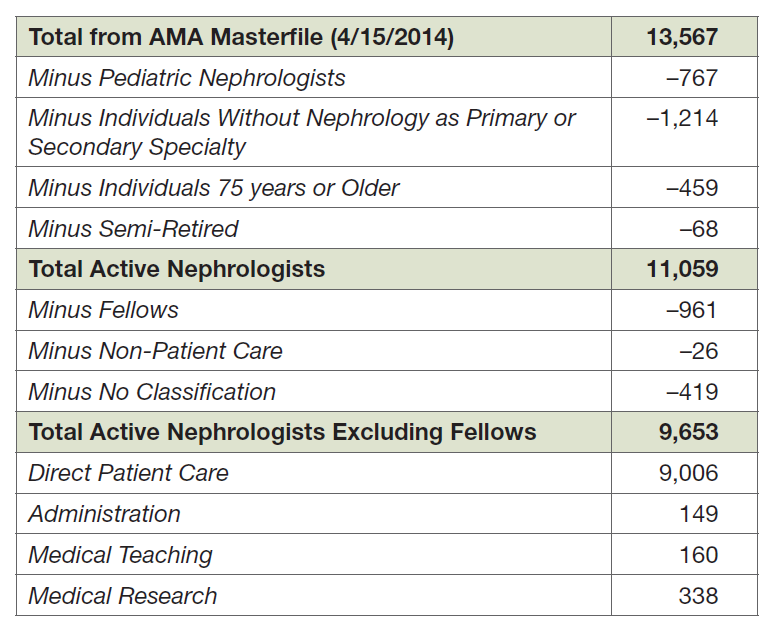Select the –459 value cell
The height and width of the screenshot is (633, 777).
692,188
